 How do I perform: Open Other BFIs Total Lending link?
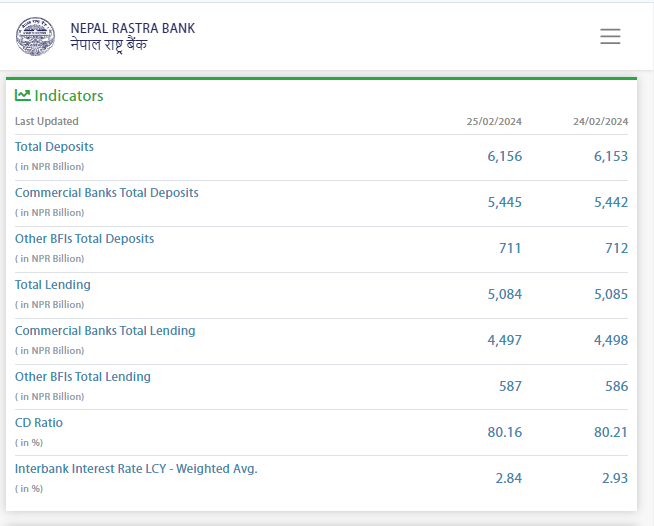[82, 377]
